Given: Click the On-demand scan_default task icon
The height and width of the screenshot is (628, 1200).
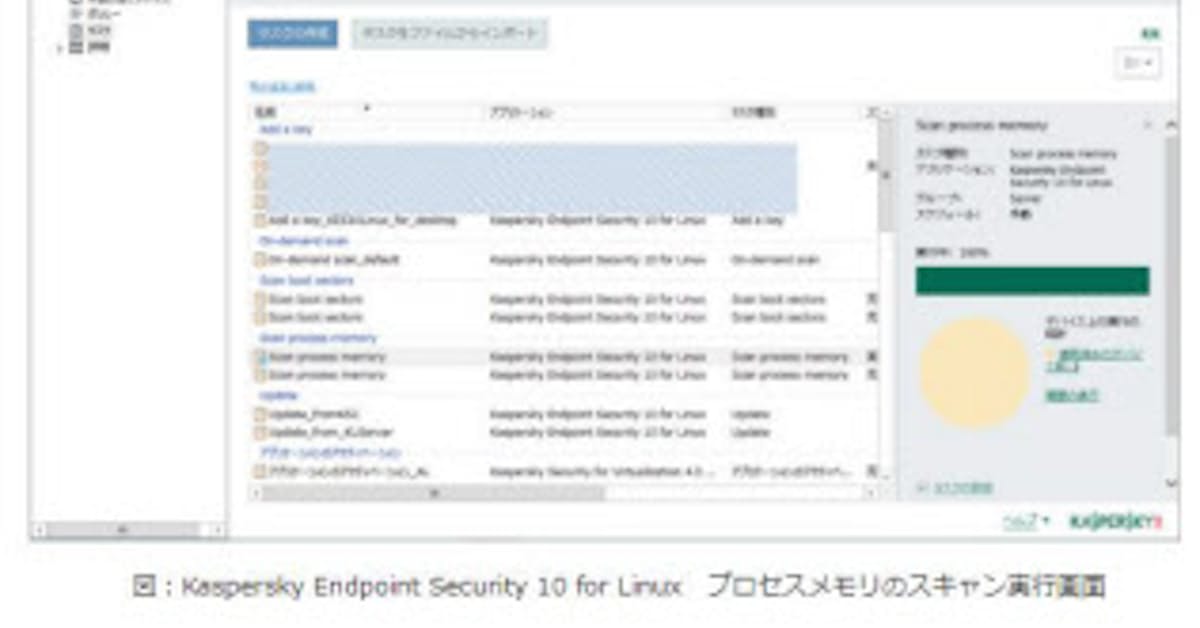Looking at the screenshot, I should (x=260, y=260).
